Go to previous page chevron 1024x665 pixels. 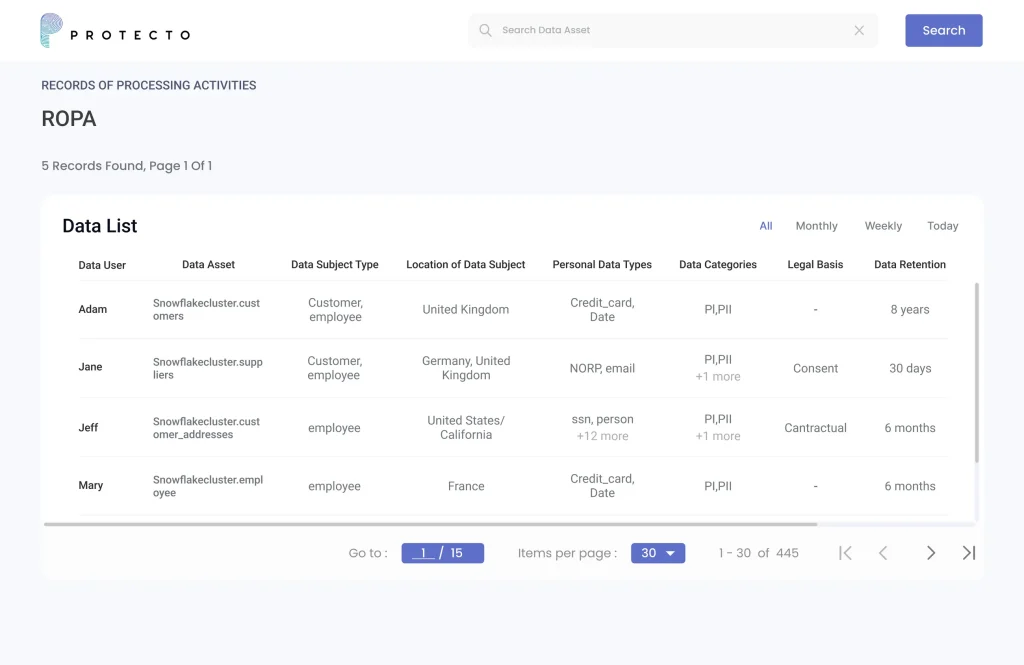883,553
